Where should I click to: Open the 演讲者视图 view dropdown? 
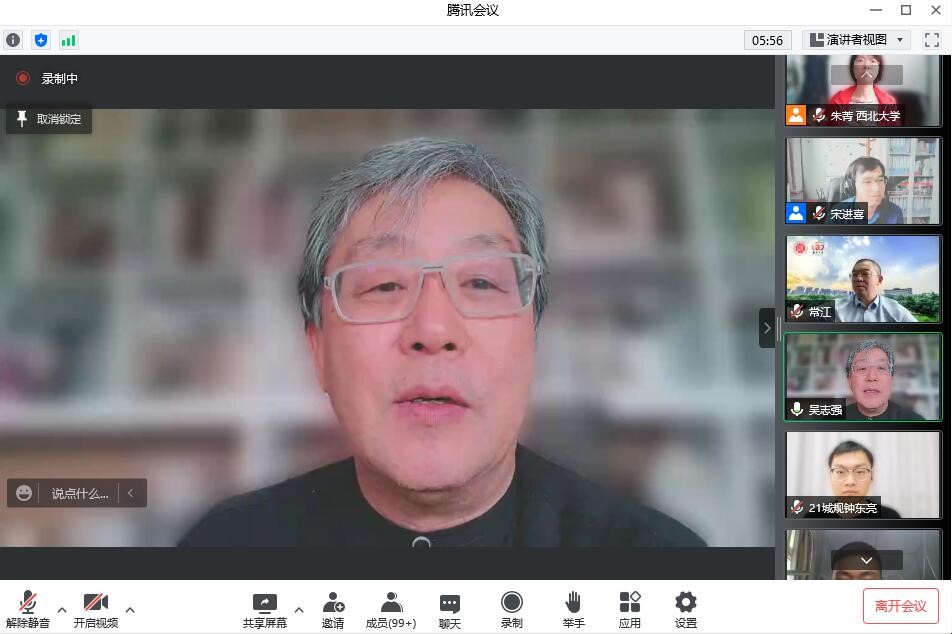pyautogui.click(x=856, y=40)
